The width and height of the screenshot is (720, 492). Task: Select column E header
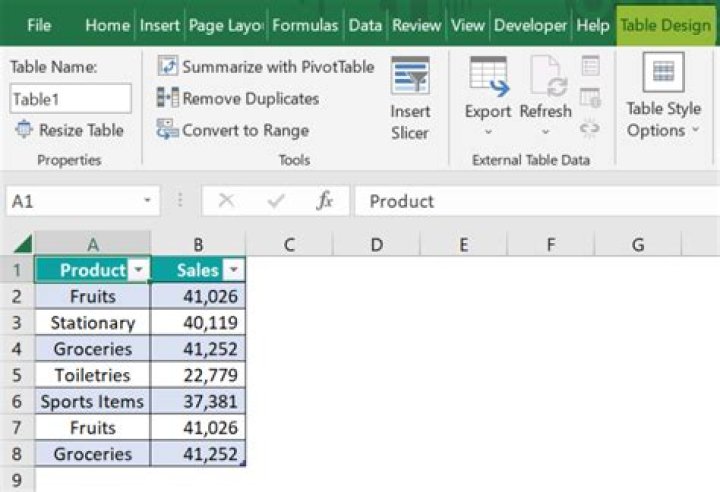[464, 244]
